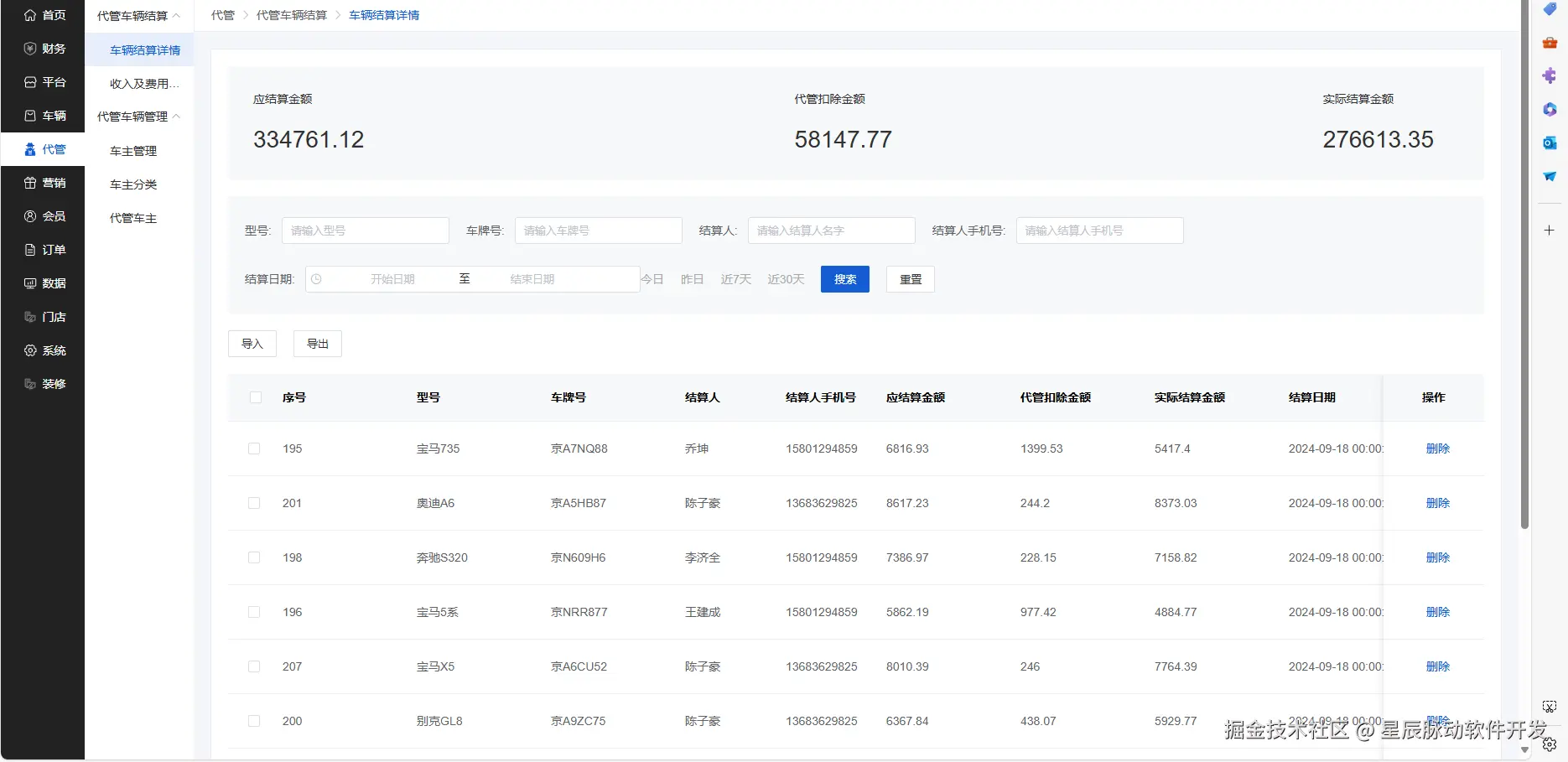1568x762 pixels.
Task: Open the 首页 home sidebar item
Action: [43, 15]
